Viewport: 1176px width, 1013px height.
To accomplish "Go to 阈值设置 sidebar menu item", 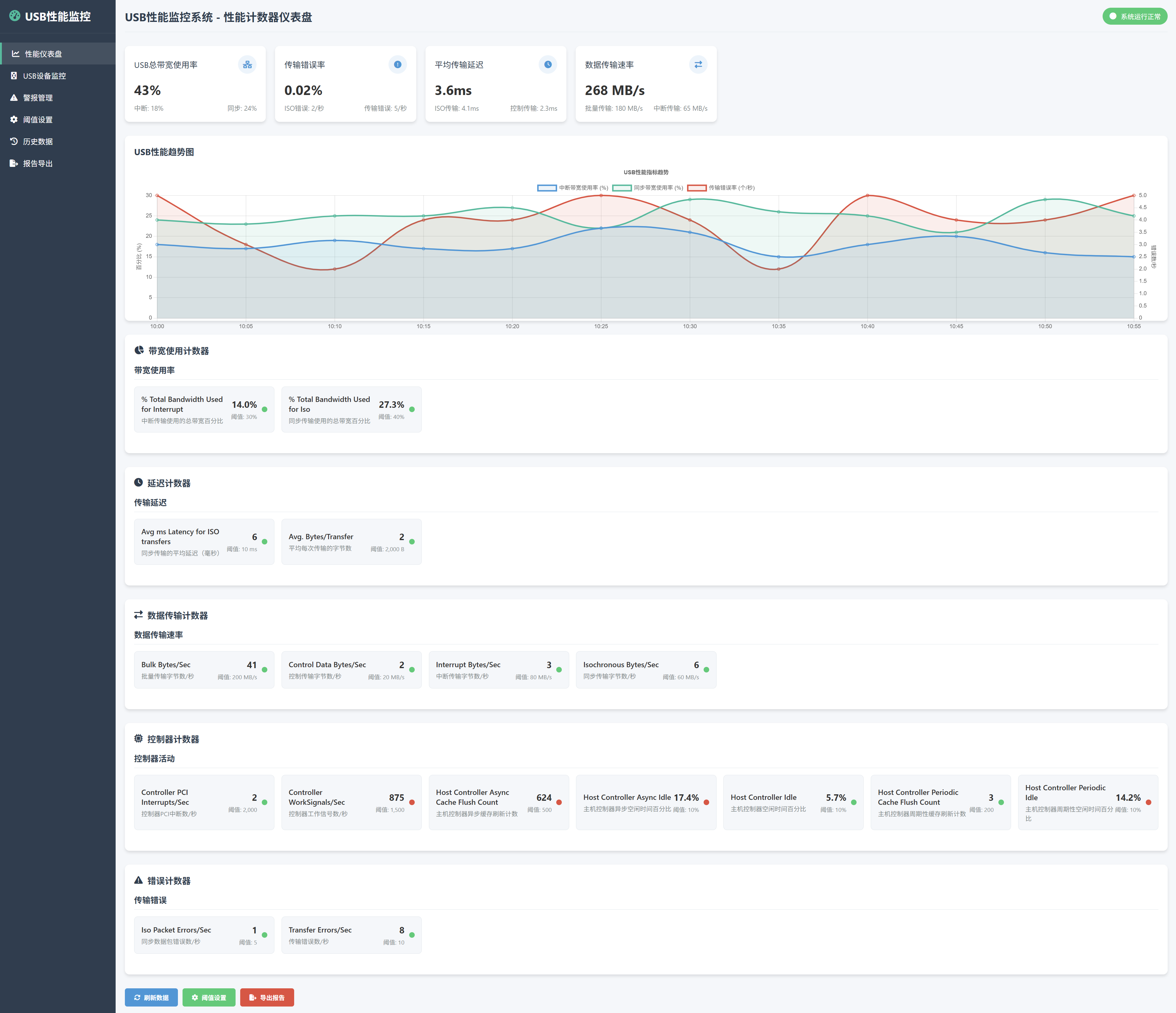I will pos(37,120).
